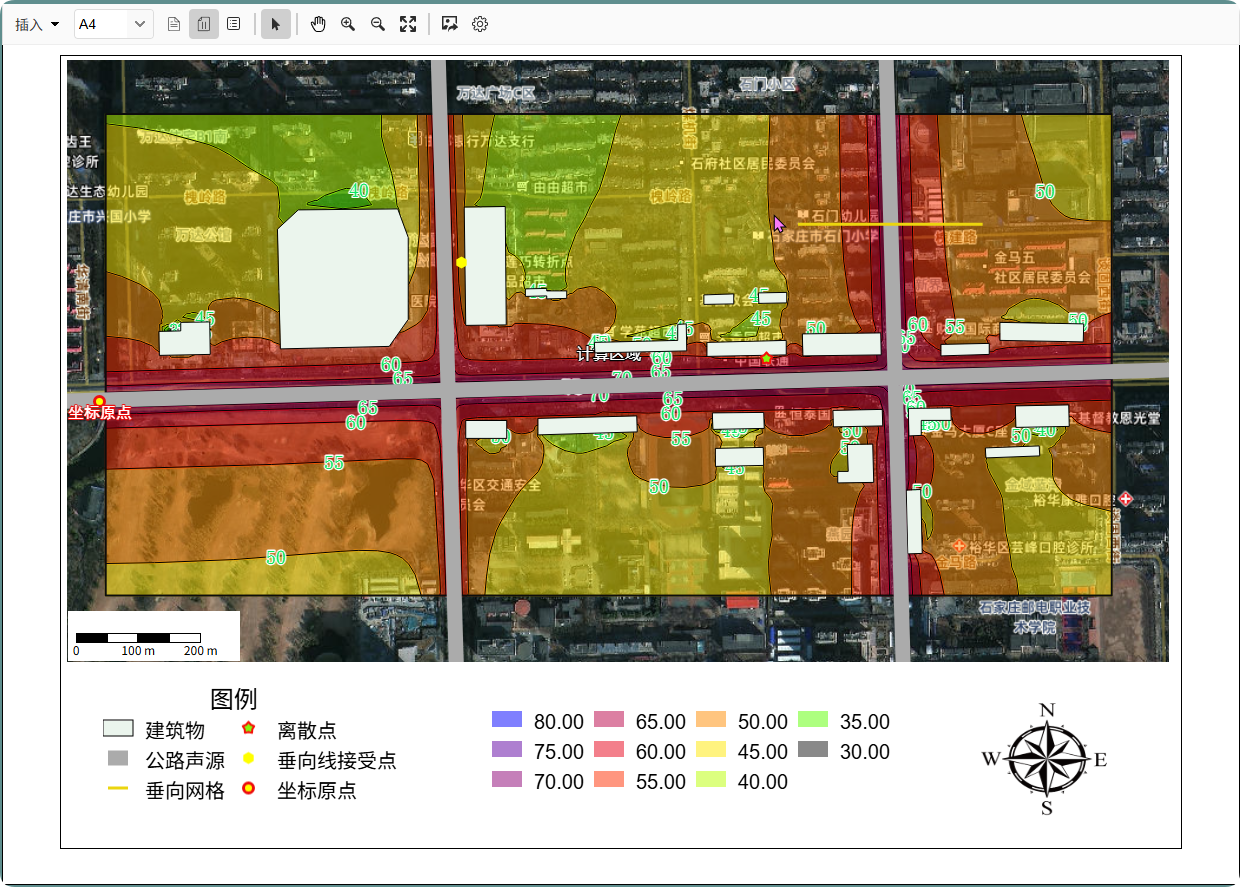Screen dimensions: 1240x887
Task: Click the zoom out magnifier icon
Action: point(378,24)
